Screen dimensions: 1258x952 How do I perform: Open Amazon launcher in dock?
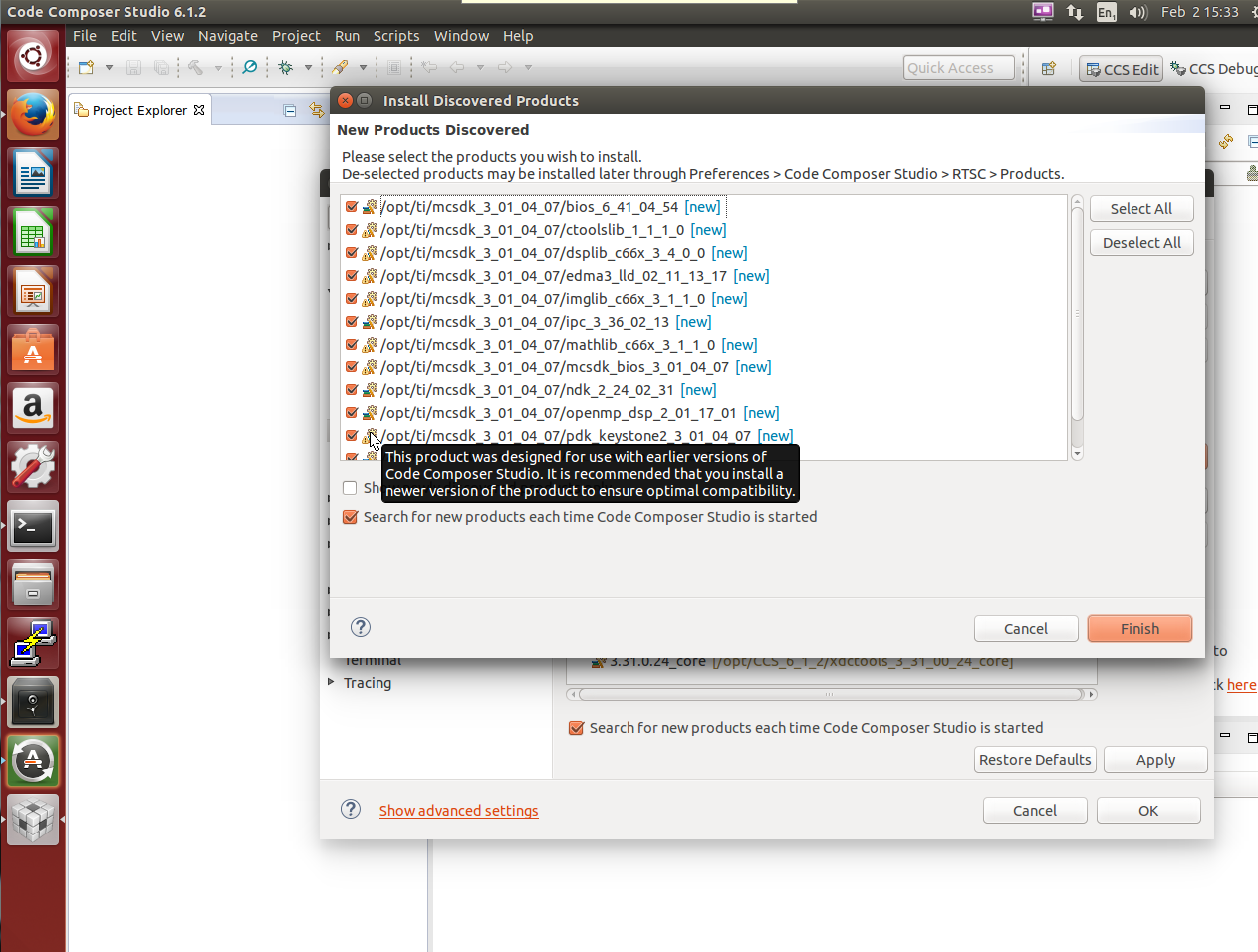33,408
